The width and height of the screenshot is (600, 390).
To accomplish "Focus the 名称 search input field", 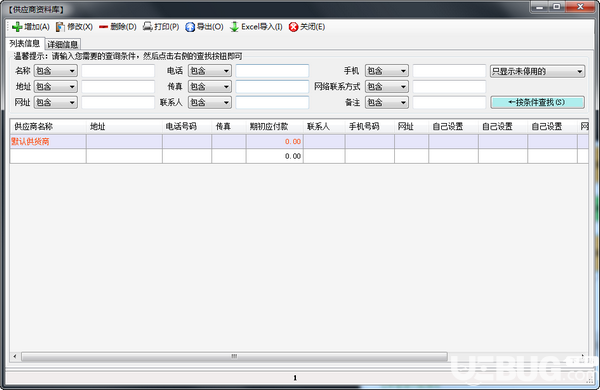I will click(118, 71).
